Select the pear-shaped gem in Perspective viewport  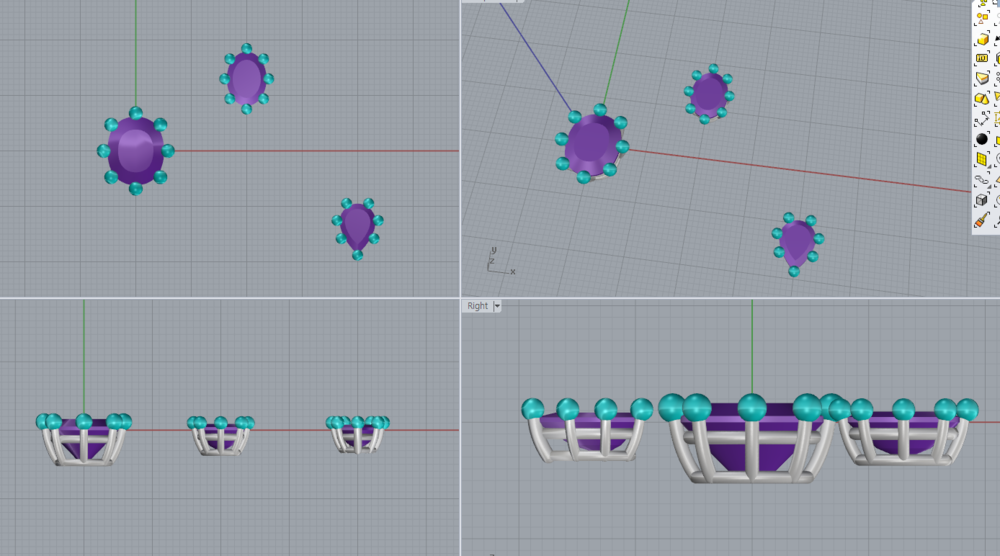pos(797,242)
